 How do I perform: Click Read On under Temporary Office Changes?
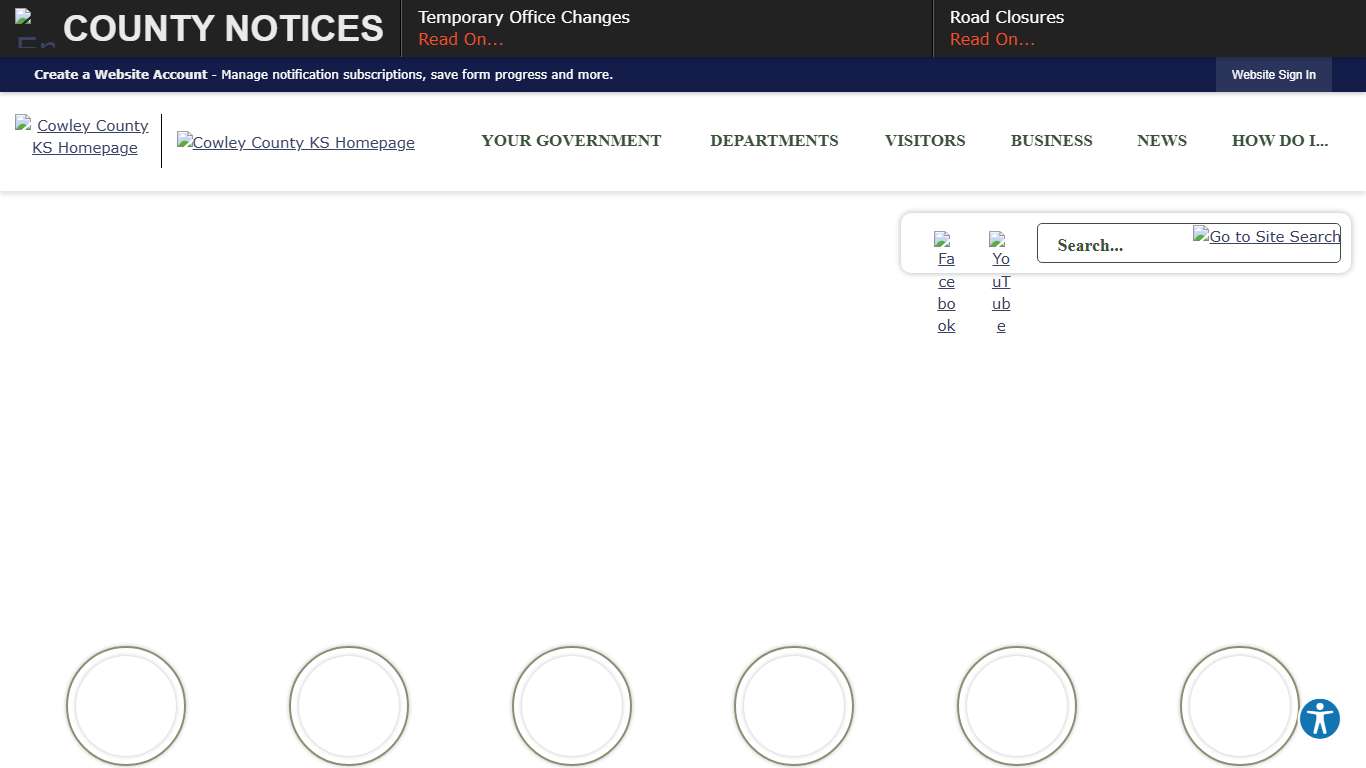pos(460,39)
